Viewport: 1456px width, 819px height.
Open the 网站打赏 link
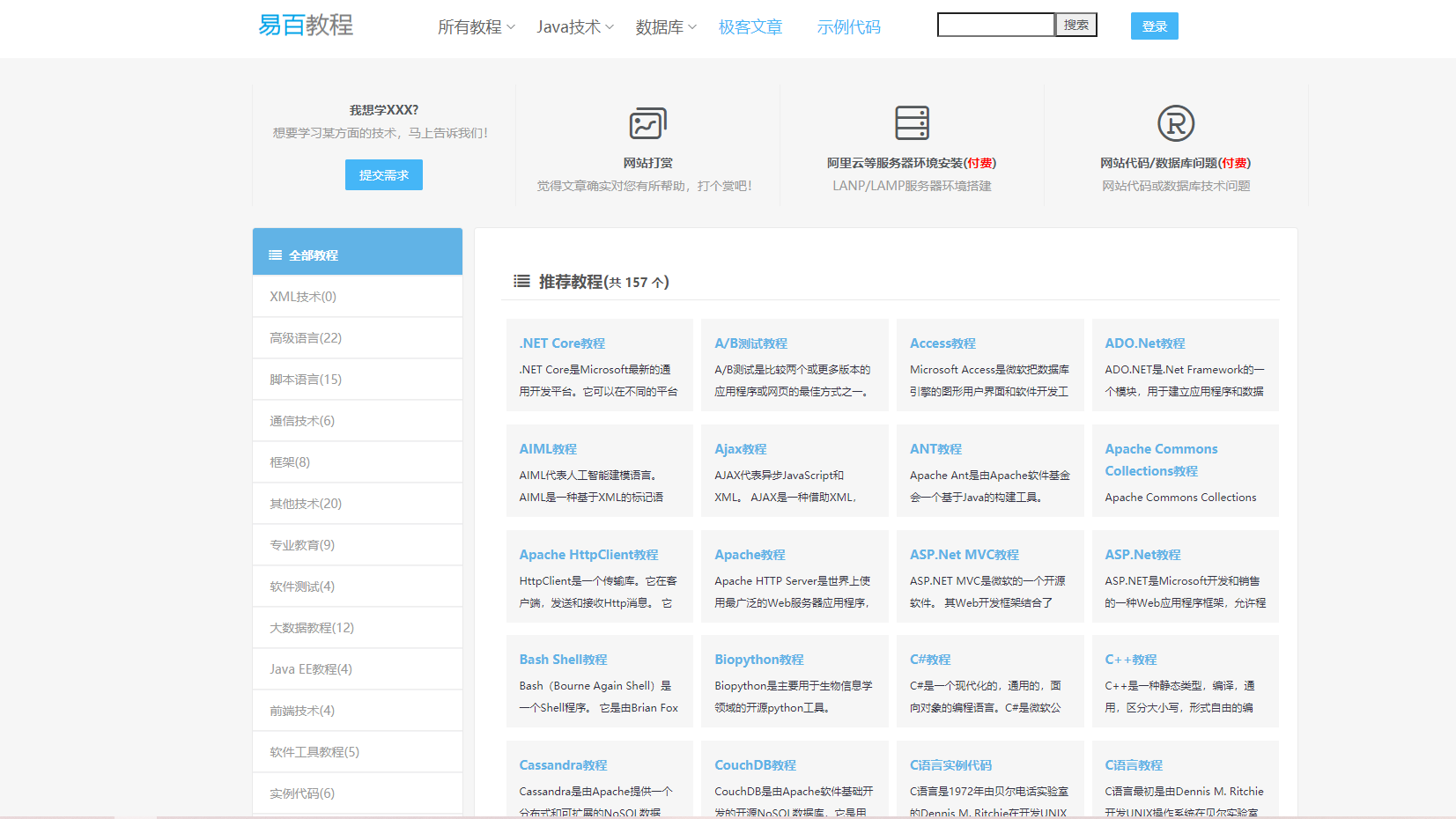point(648,163)
